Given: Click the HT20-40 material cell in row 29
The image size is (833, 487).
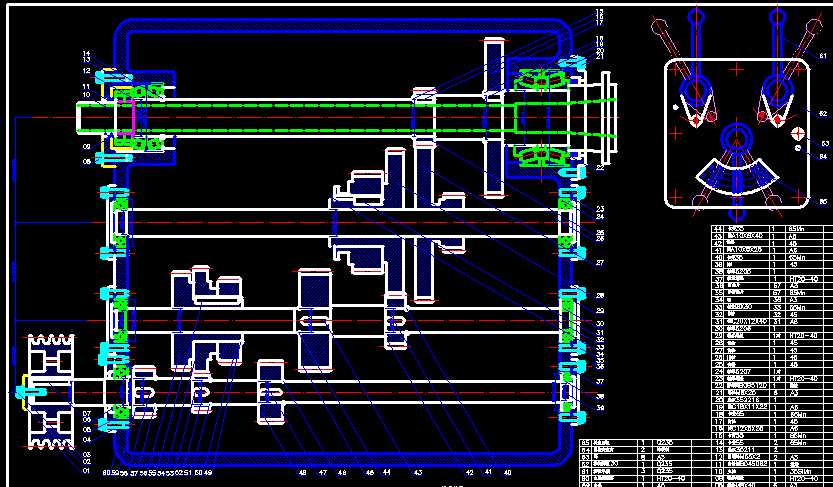Looking at the screenshot, I should click(803, 336).
